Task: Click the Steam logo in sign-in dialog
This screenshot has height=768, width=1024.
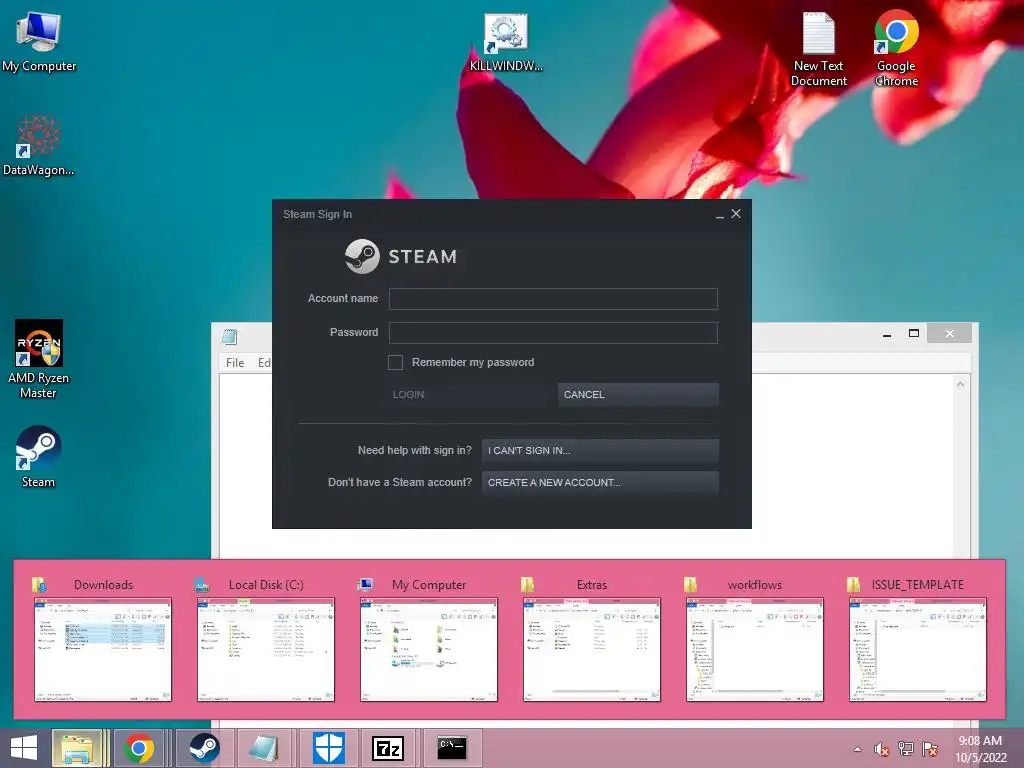Action: (x=362, y=256)
